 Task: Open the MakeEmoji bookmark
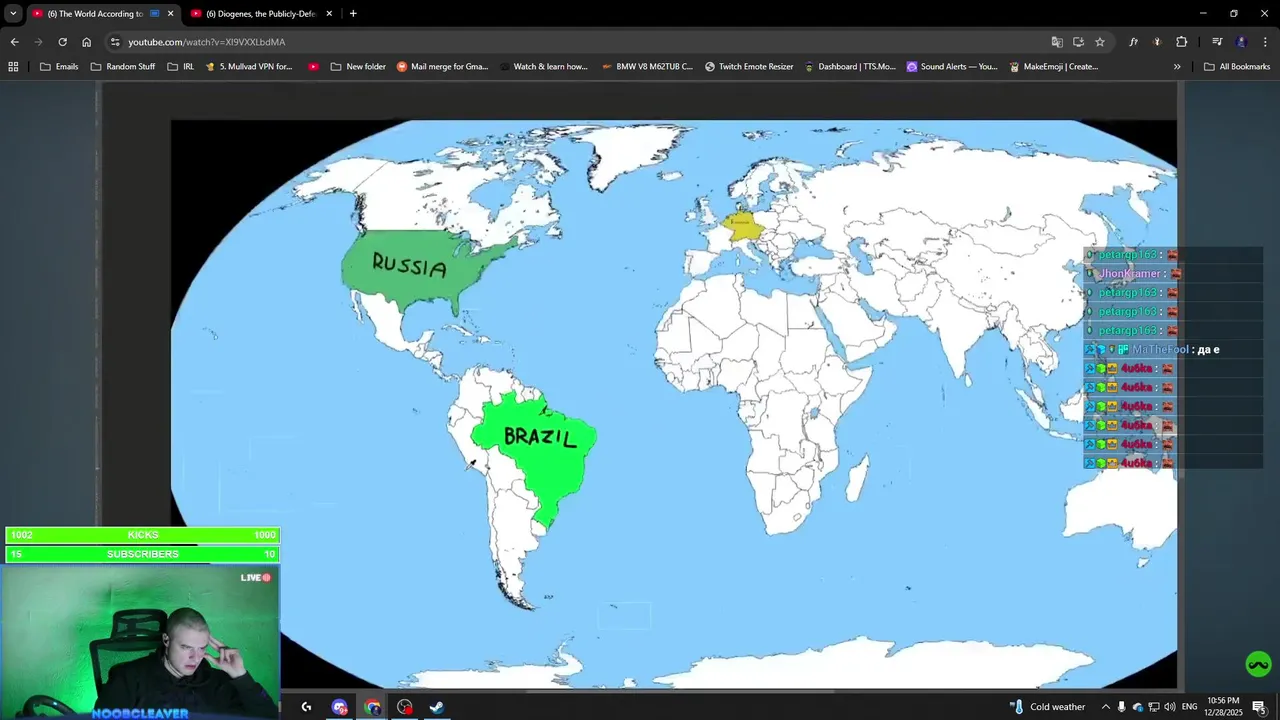click(x=1053, y=67)
